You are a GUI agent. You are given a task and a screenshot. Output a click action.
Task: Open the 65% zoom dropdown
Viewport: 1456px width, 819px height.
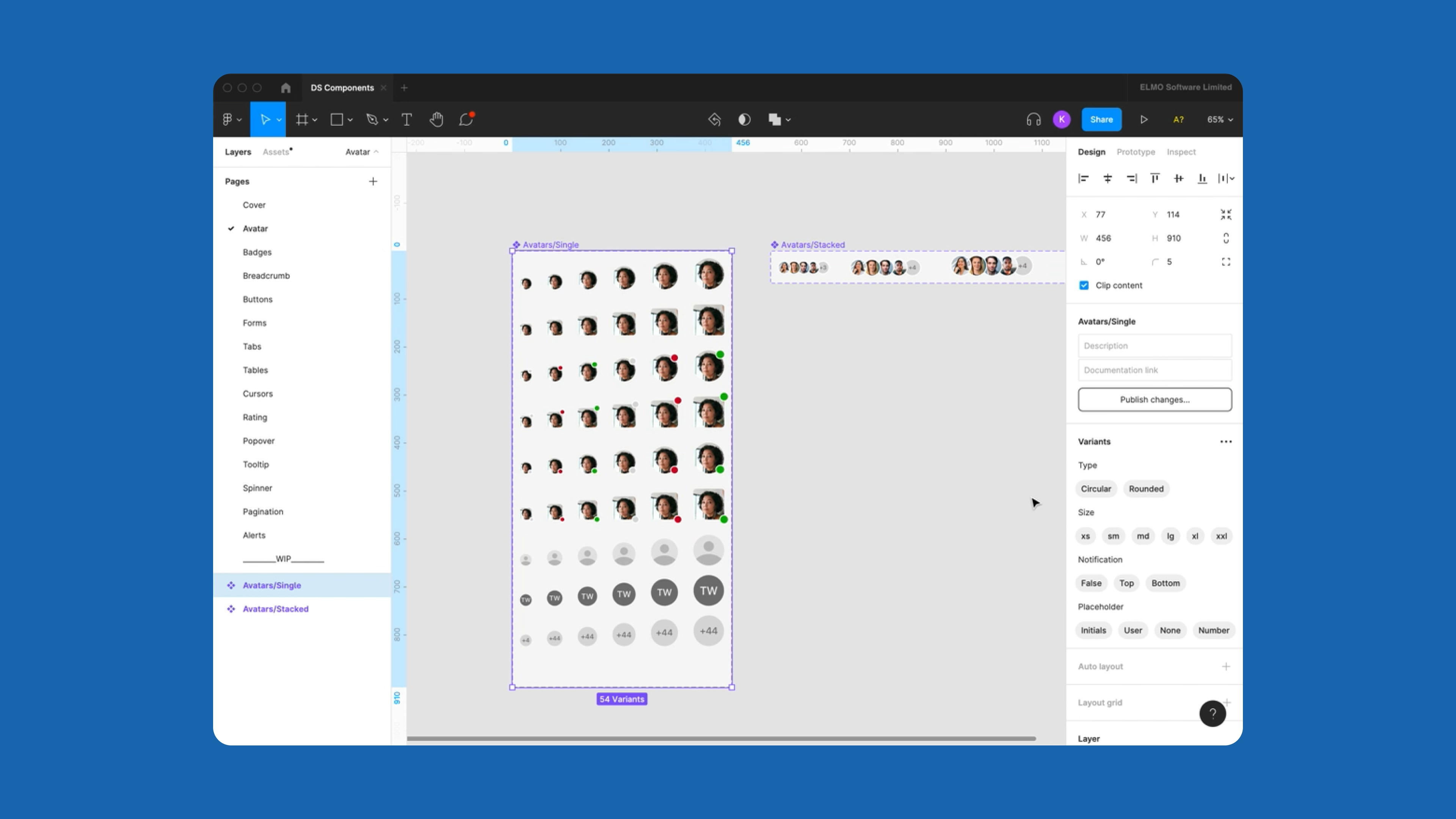click(1220, 119)
